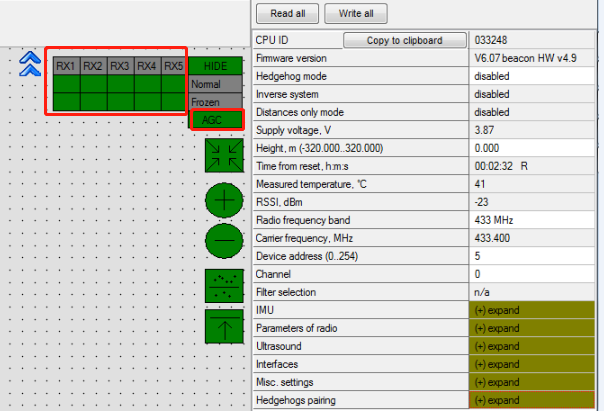Click the fit-to-view inward arrows icon
Viewport: 604px width, 411px height.
223,155
